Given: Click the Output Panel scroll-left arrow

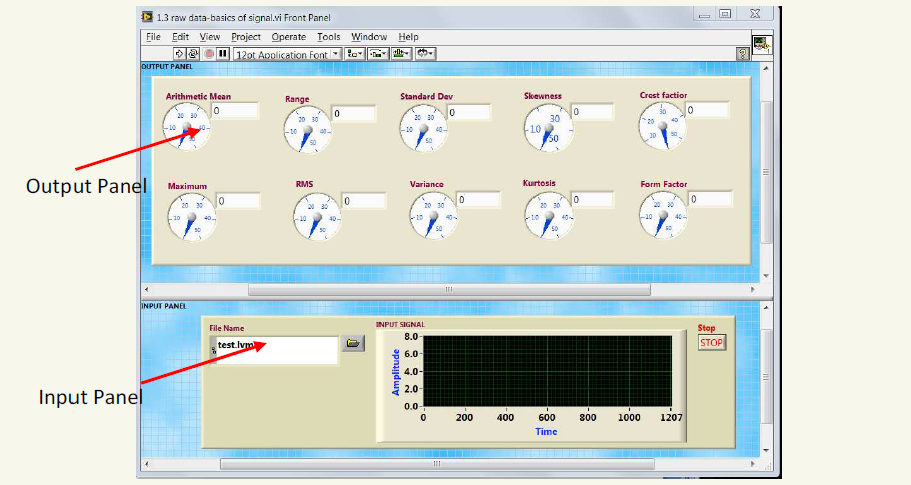Looking at the screenshot, I should point(146,289).
